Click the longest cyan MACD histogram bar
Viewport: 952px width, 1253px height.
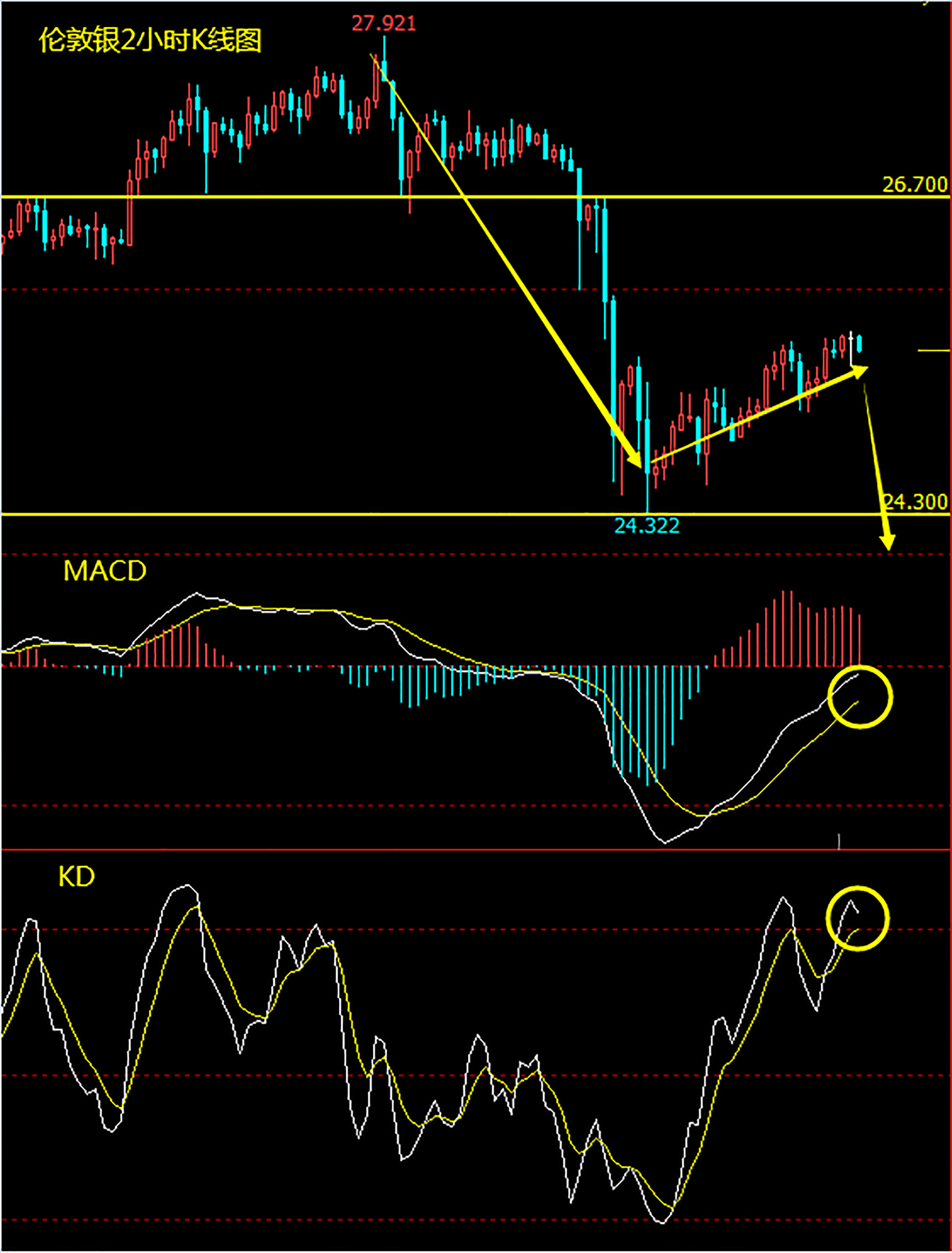(x=647, y=725)
